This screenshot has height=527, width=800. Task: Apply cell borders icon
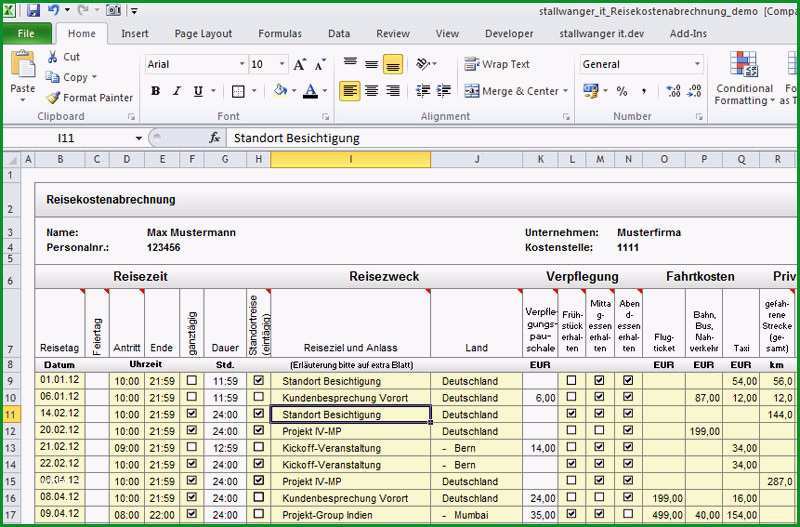click(x=238, y=91)
